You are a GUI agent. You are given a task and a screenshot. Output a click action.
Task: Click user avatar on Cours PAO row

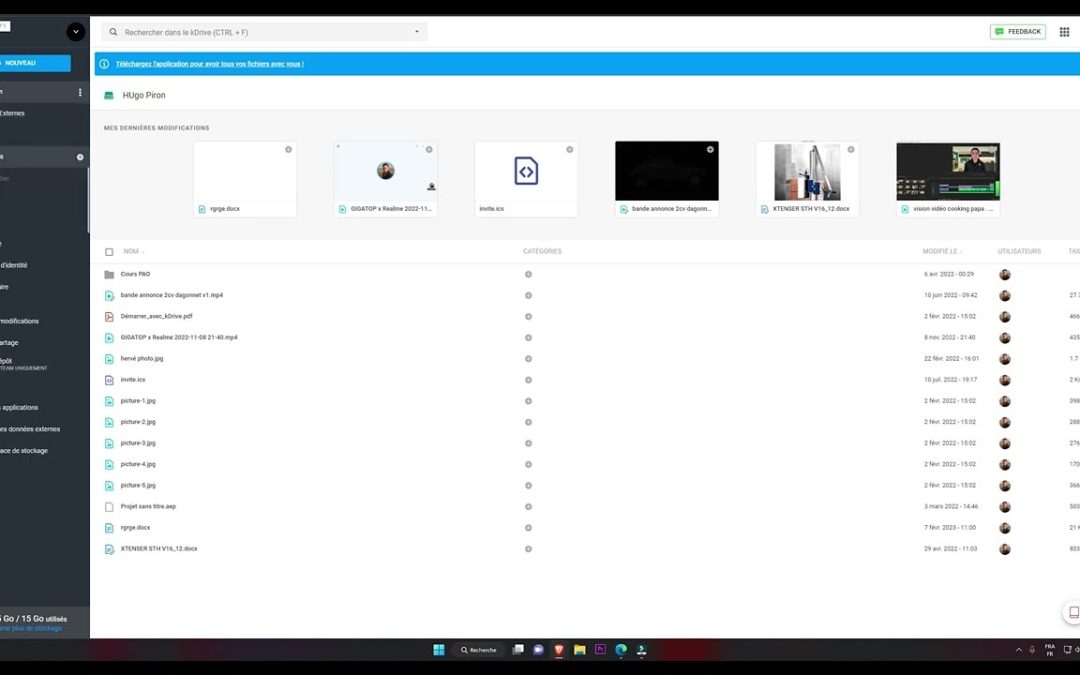1005,274
